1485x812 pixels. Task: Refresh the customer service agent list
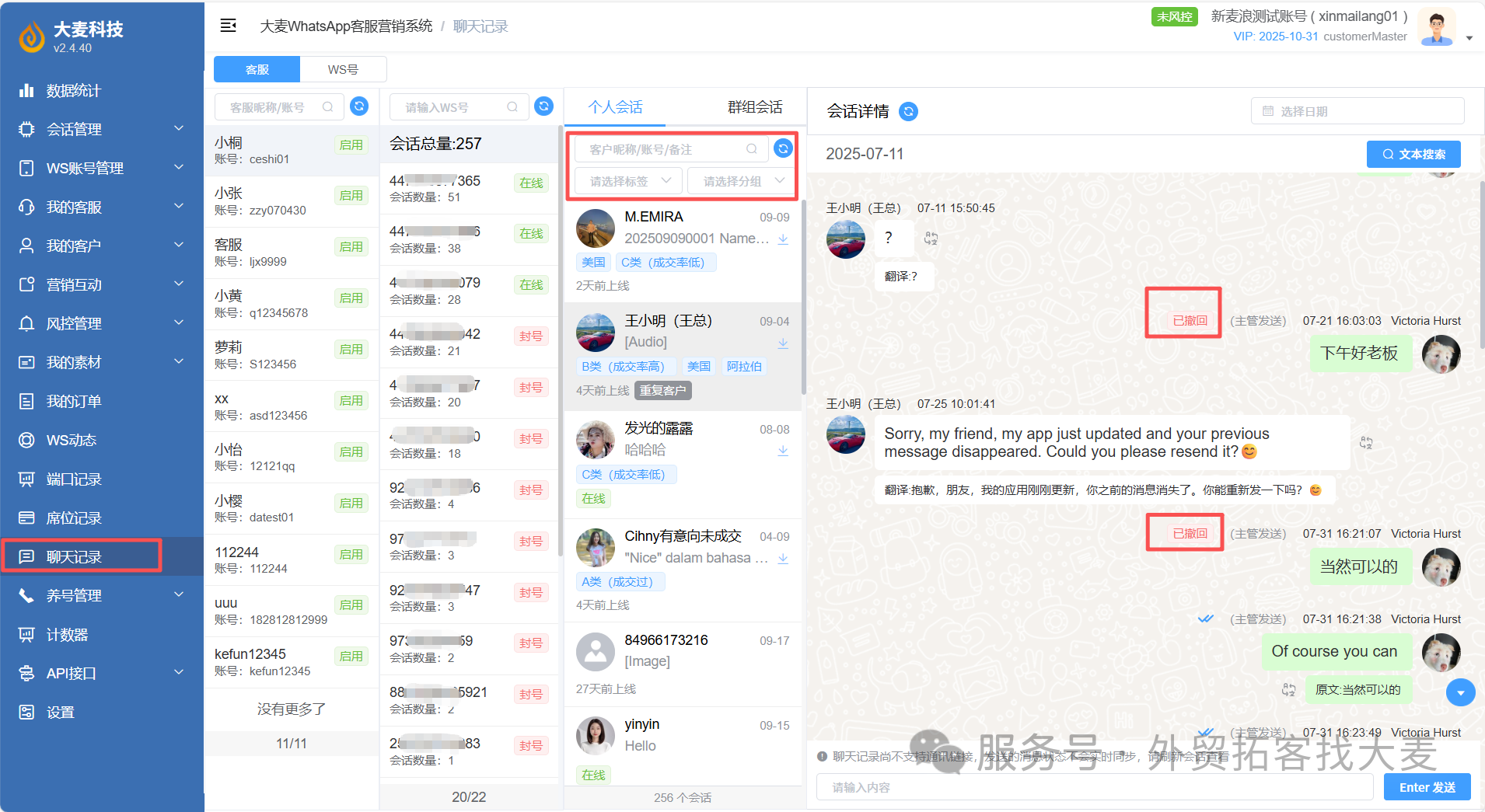359,106
